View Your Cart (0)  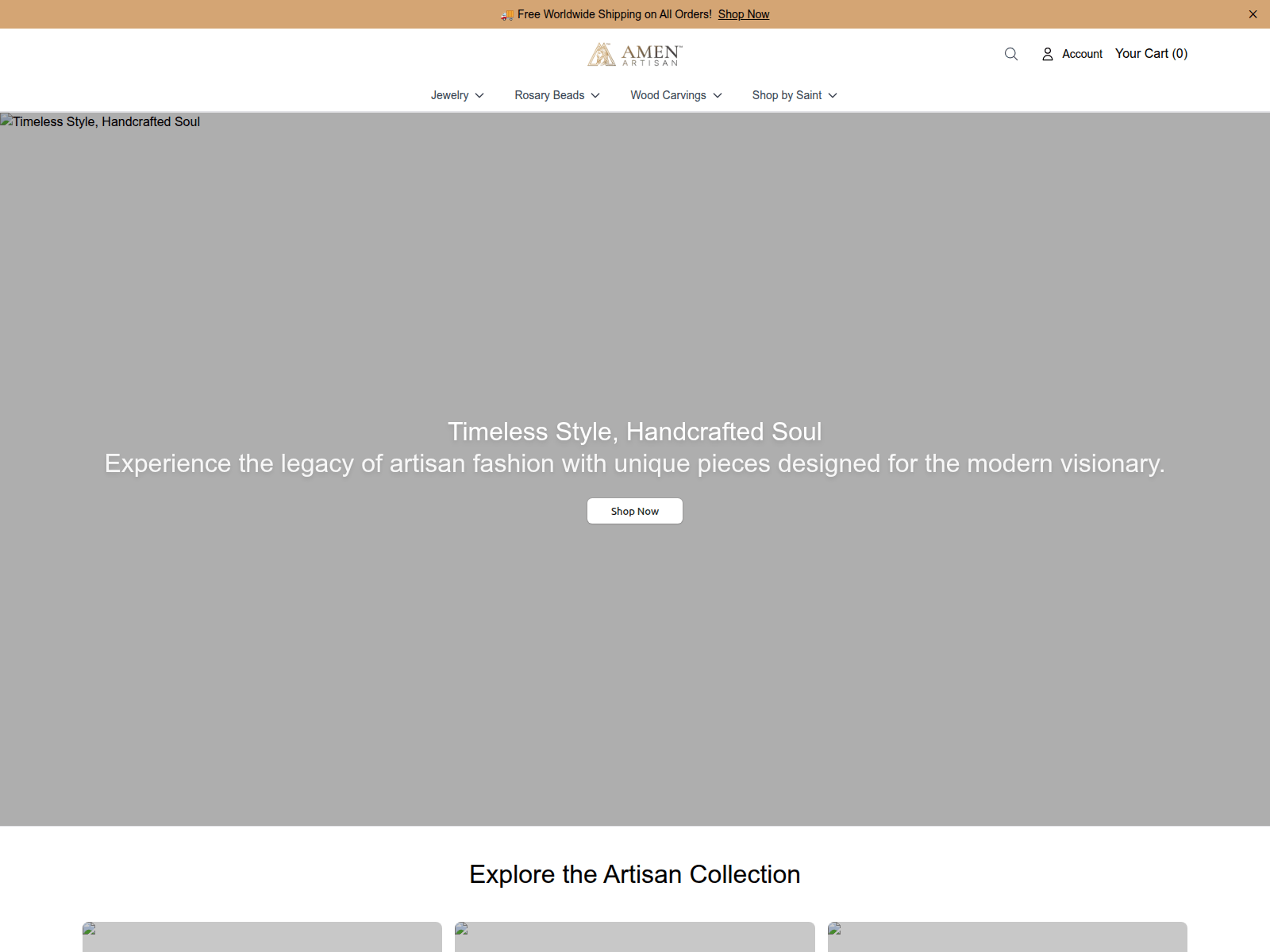(x=1151, y=53)
